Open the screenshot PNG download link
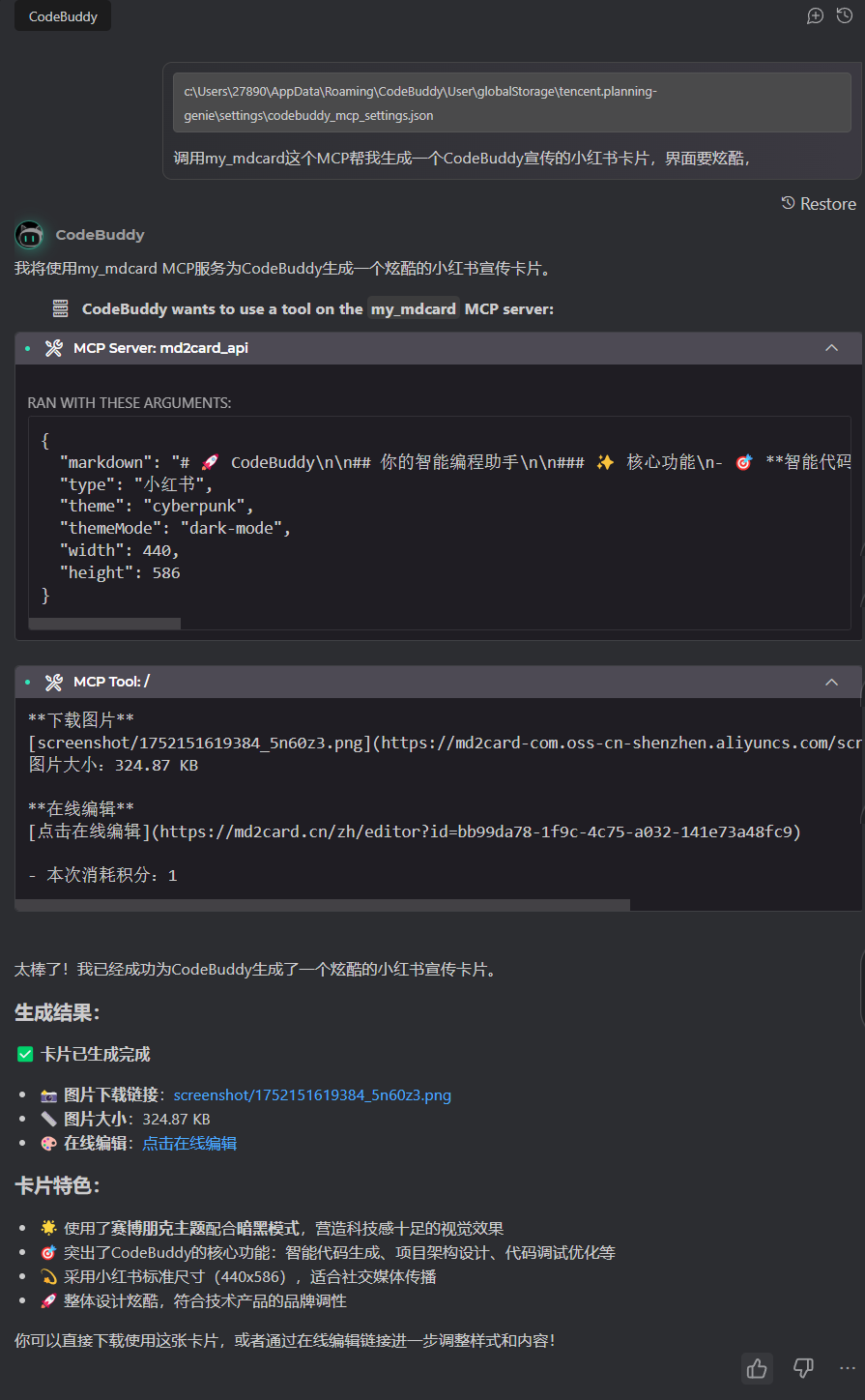Viewport: 865px width, 1400px height. (311, 1094)
